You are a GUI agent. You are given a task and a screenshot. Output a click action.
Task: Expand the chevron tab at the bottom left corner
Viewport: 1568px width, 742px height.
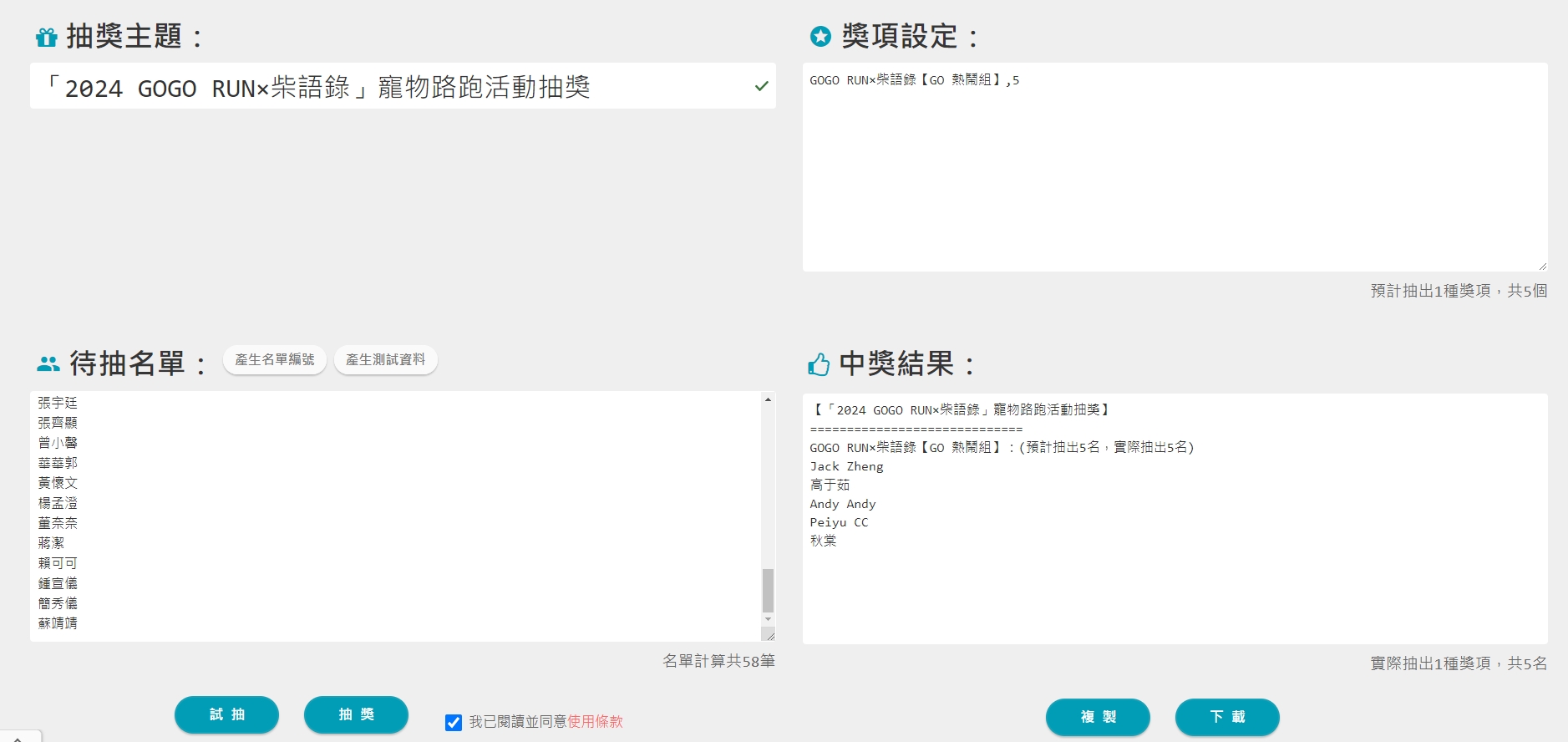click(x=18, y=738)
